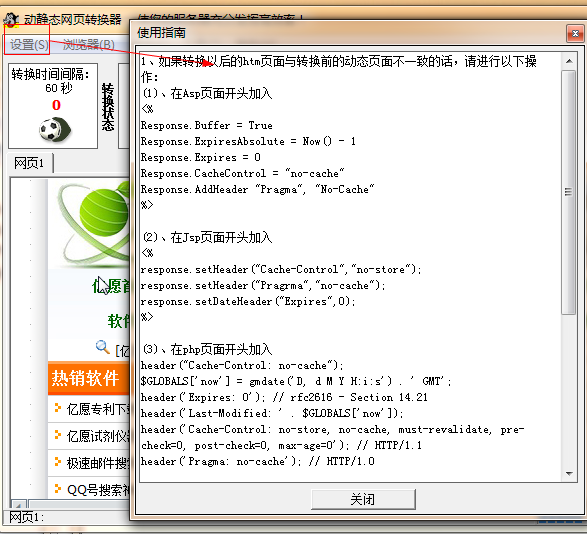Click the 60 秒 interval value
Screen dimensions: 587x534
pyautogui.click(x=59, y=88)
